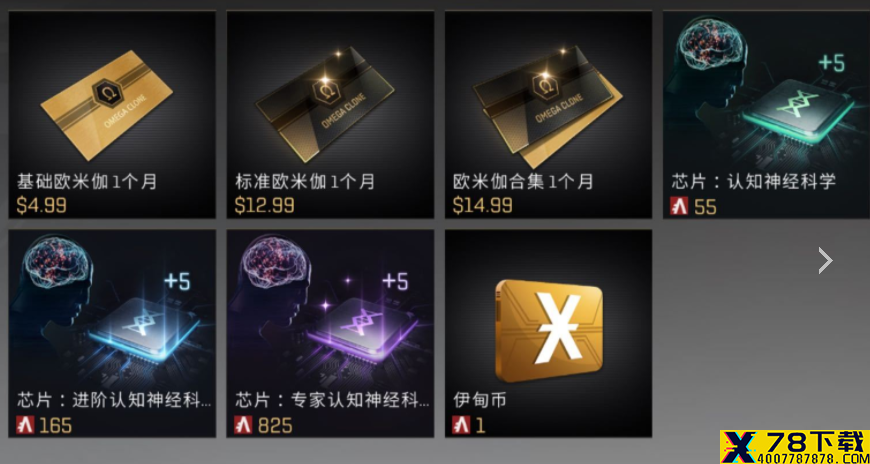
Task: Open the 芯片：认知神经科学 title text
Action: click(753, 181)
